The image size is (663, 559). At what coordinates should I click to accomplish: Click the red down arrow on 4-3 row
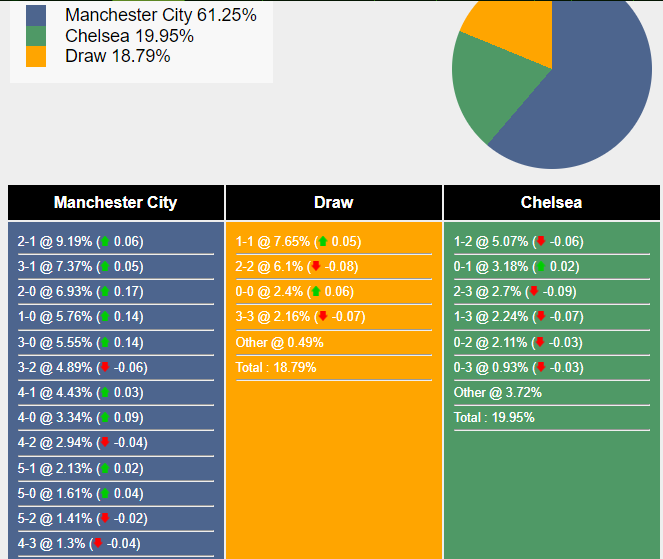pos(98,543)
